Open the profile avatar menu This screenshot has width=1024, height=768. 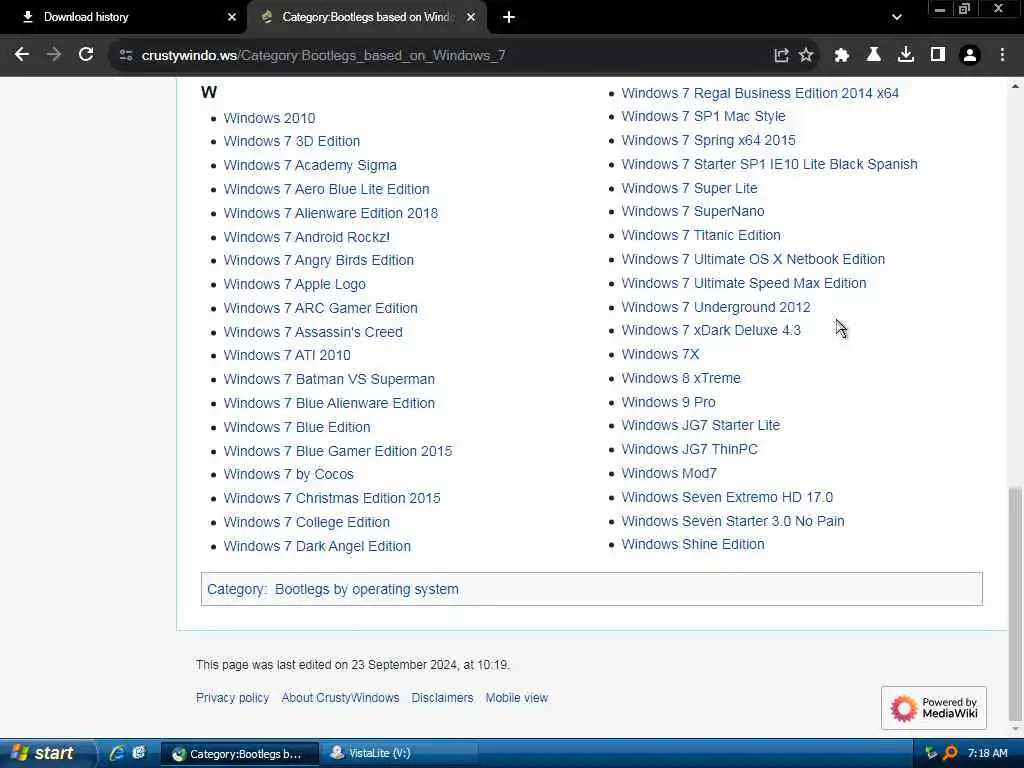pyautogui.click(x=970, y=56)
